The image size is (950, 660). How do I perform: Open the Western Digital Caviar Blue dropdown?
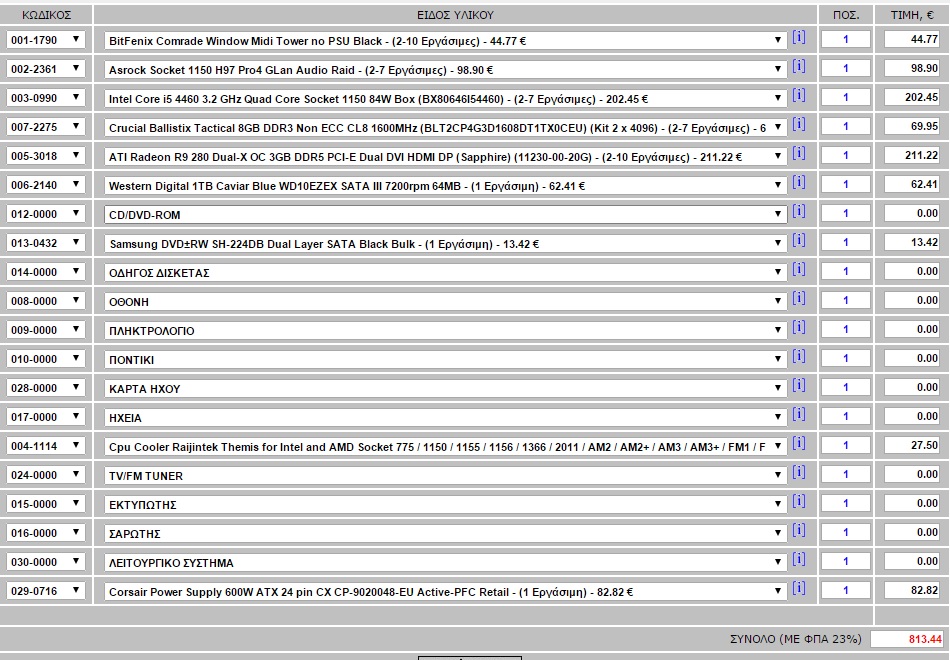445,186
